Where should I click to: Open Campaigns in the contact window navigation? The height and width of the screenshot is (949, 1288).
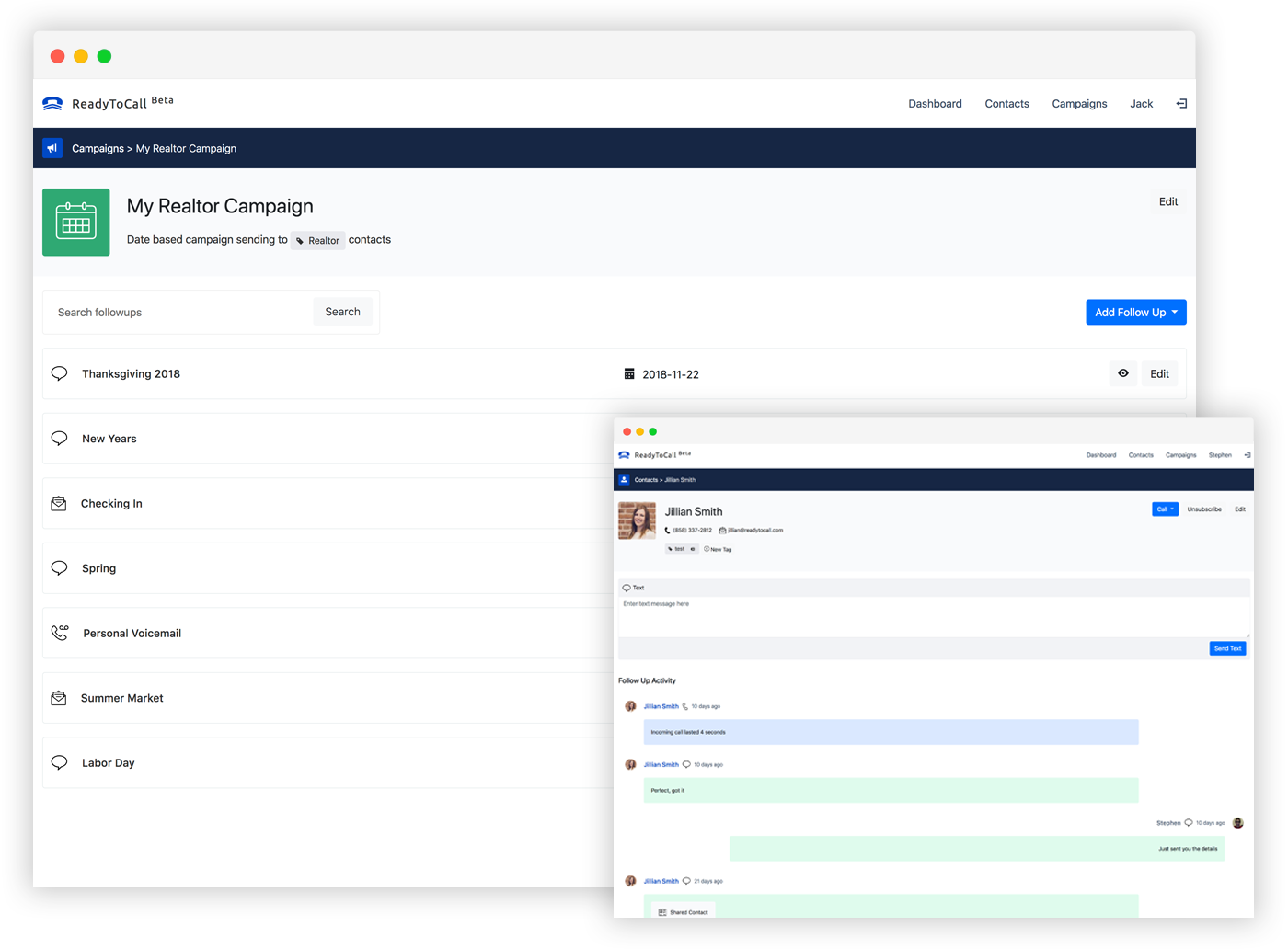pos(1181,455)
